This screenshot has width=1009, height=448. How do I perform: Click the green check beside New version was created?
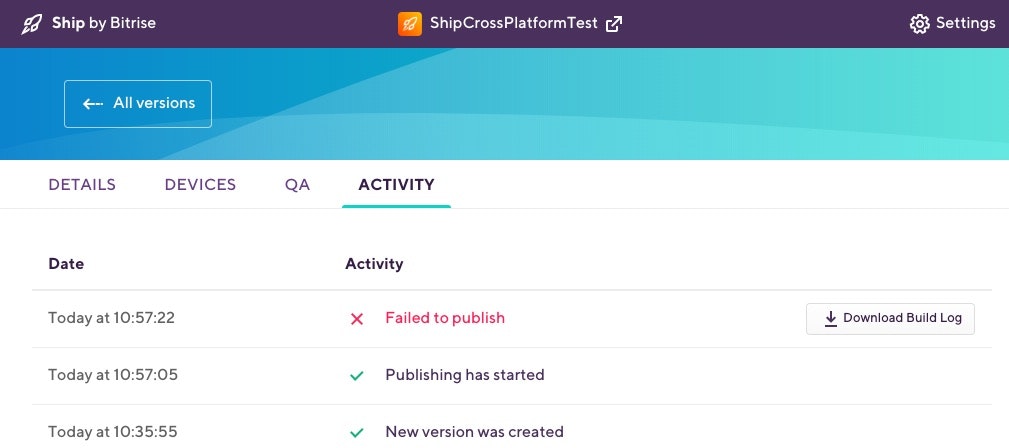[356, 432]
